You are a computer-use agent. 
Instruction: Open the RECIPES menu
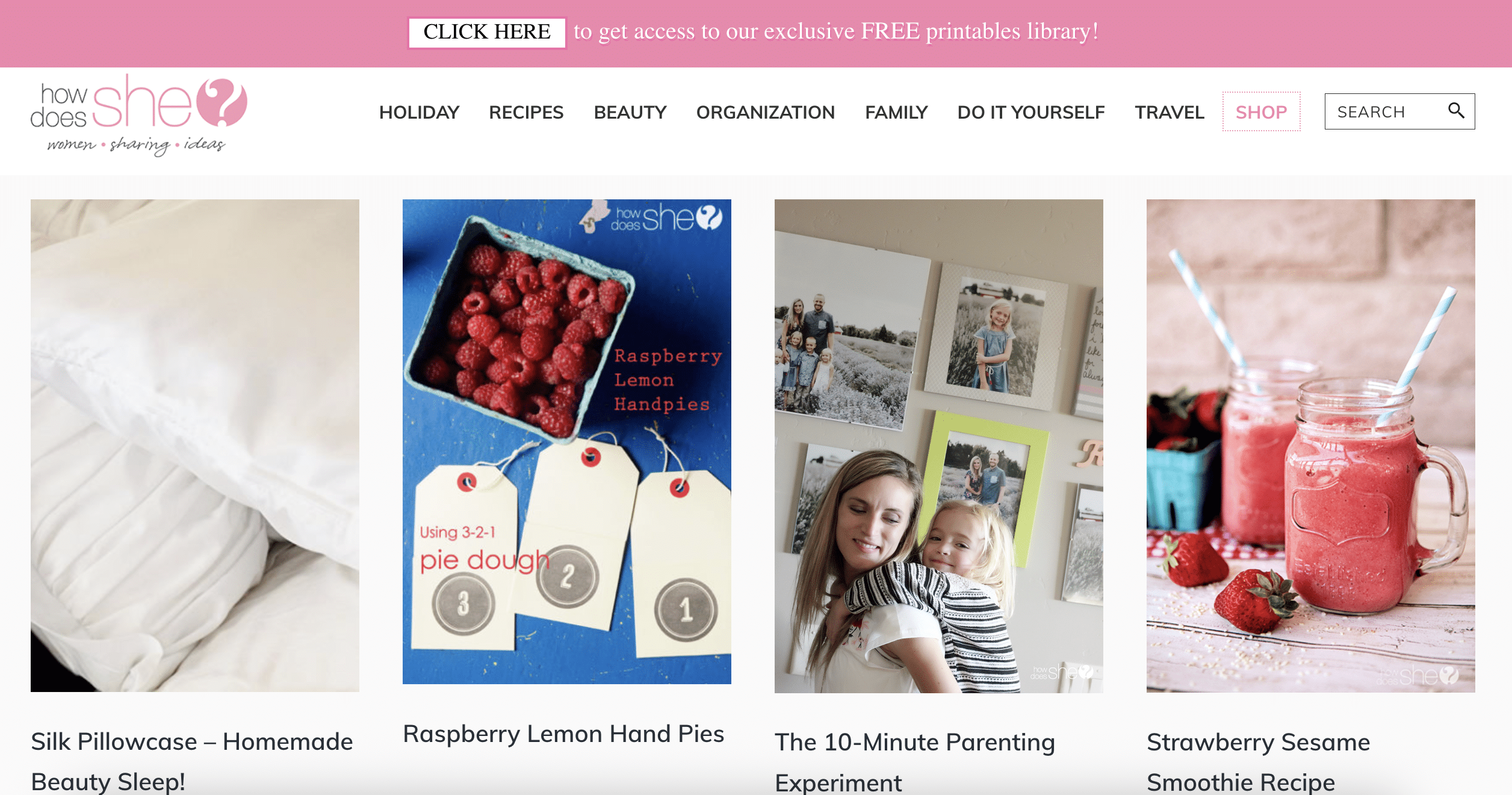tap(526, 112)
